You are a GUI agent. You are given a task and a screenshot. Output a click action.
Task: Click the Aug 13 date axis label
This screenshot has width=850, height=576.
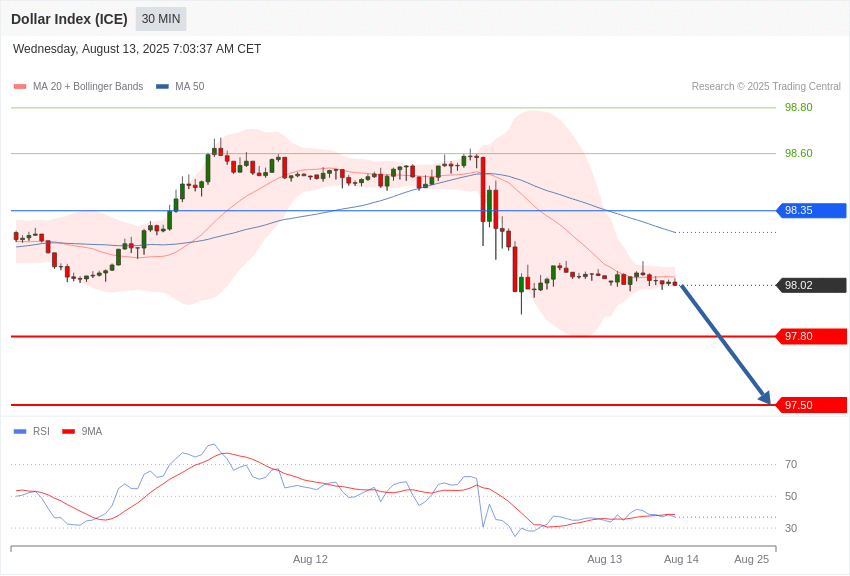(604, 559)
